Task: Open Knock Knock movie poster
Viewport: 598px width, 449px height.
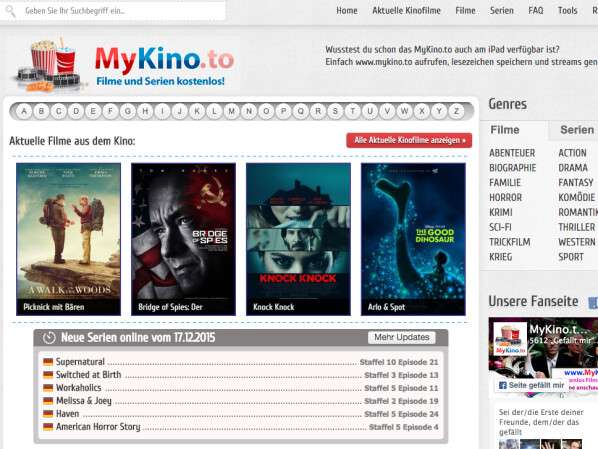Action: [x=298, y=239]
